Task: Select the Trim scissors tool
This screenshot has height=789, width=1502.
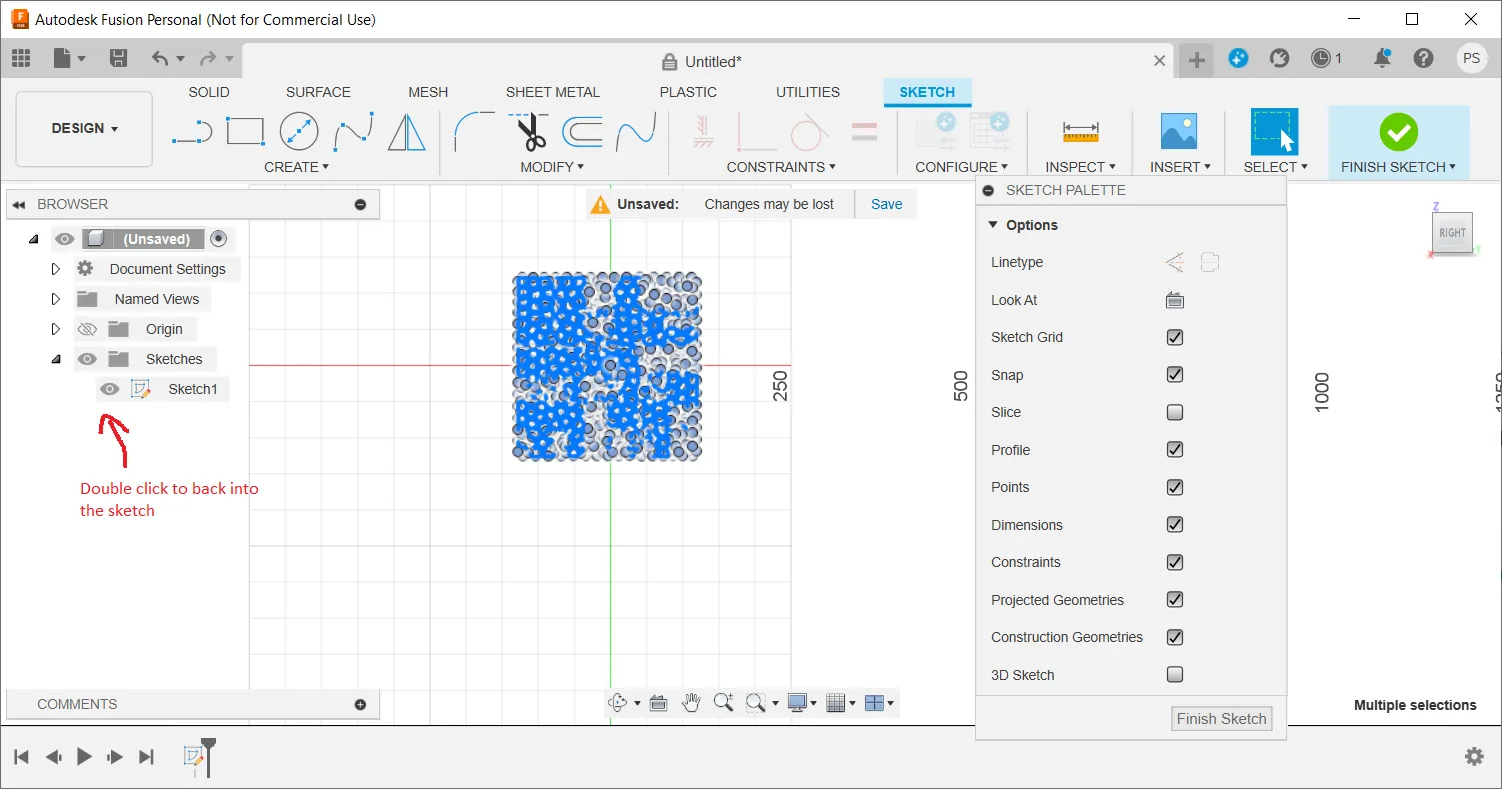Action: pos(529,131)
